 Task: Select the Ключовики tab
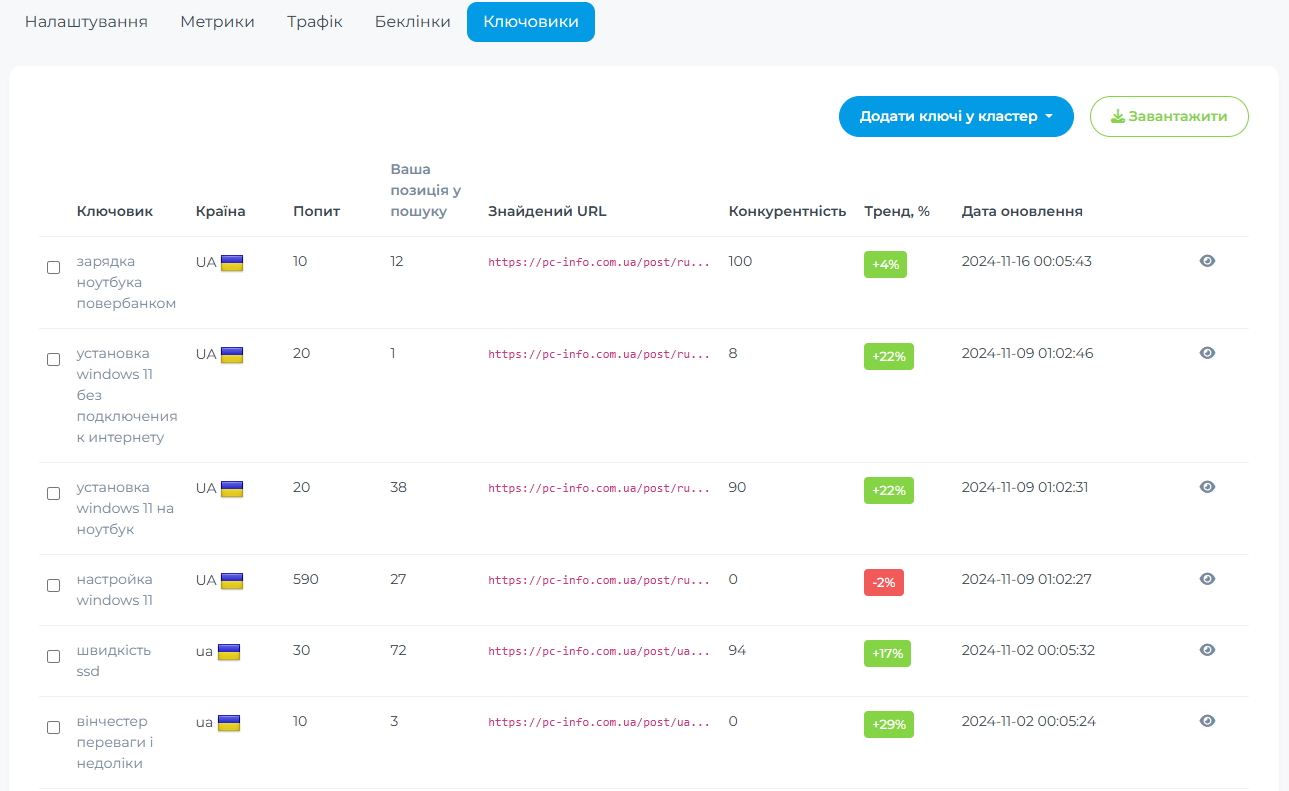(531, 22)
